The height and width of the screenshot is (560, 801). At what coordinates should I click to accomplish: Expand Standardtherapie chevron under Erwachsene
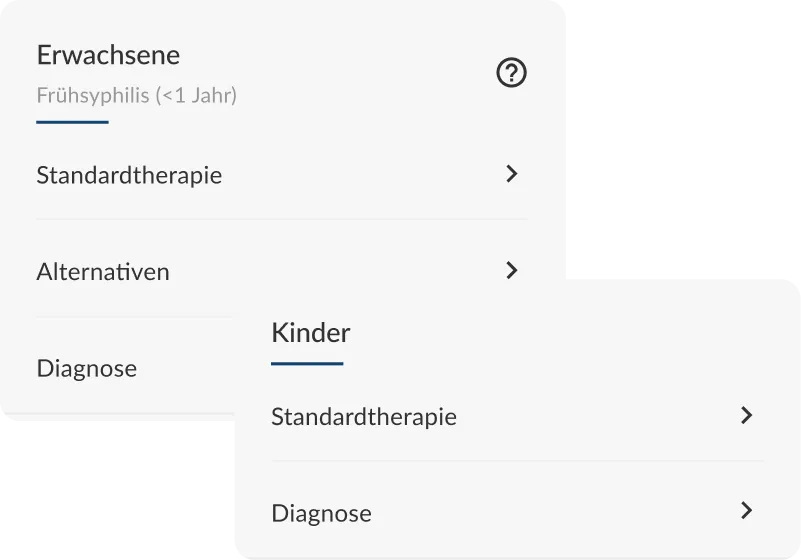[512, 174]
